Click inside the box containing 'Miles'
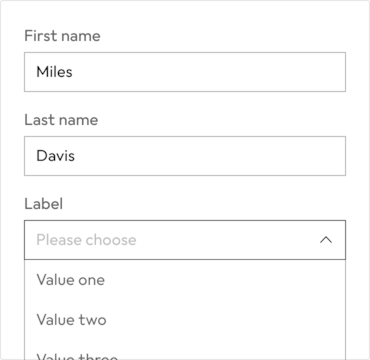This screenshot has width=370, height=360. 185,72
